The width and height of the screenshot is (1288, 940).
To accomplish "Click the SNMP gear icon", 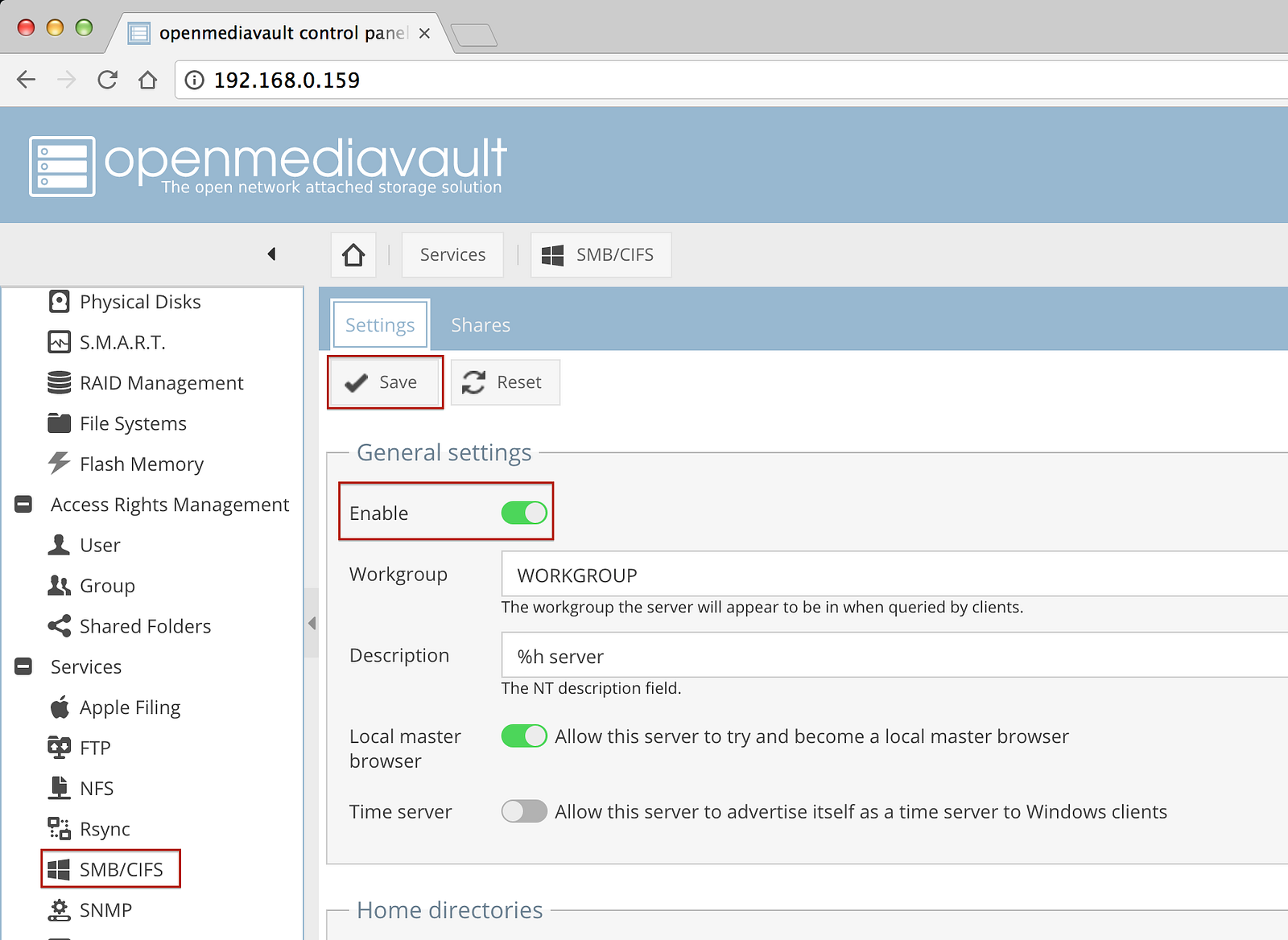I will point(59,909).
